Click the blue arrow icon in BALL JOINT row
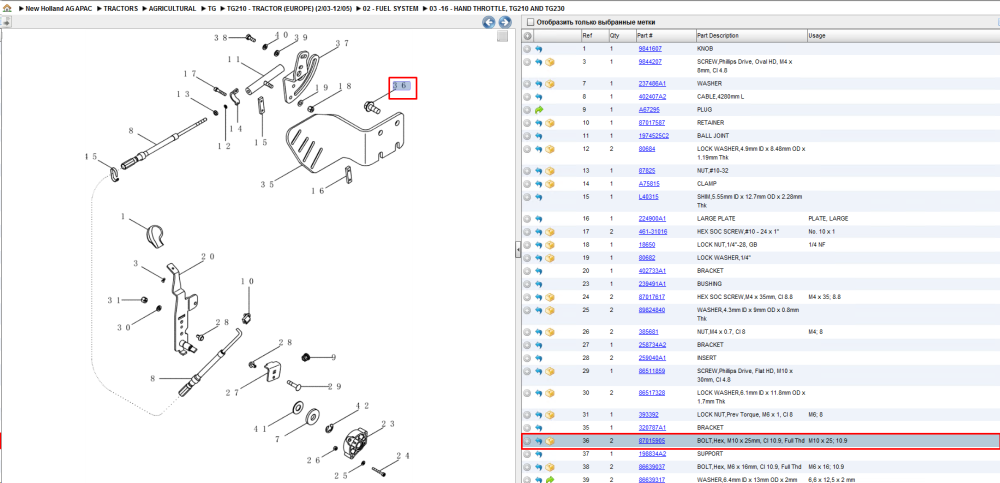 pos(539,136)
